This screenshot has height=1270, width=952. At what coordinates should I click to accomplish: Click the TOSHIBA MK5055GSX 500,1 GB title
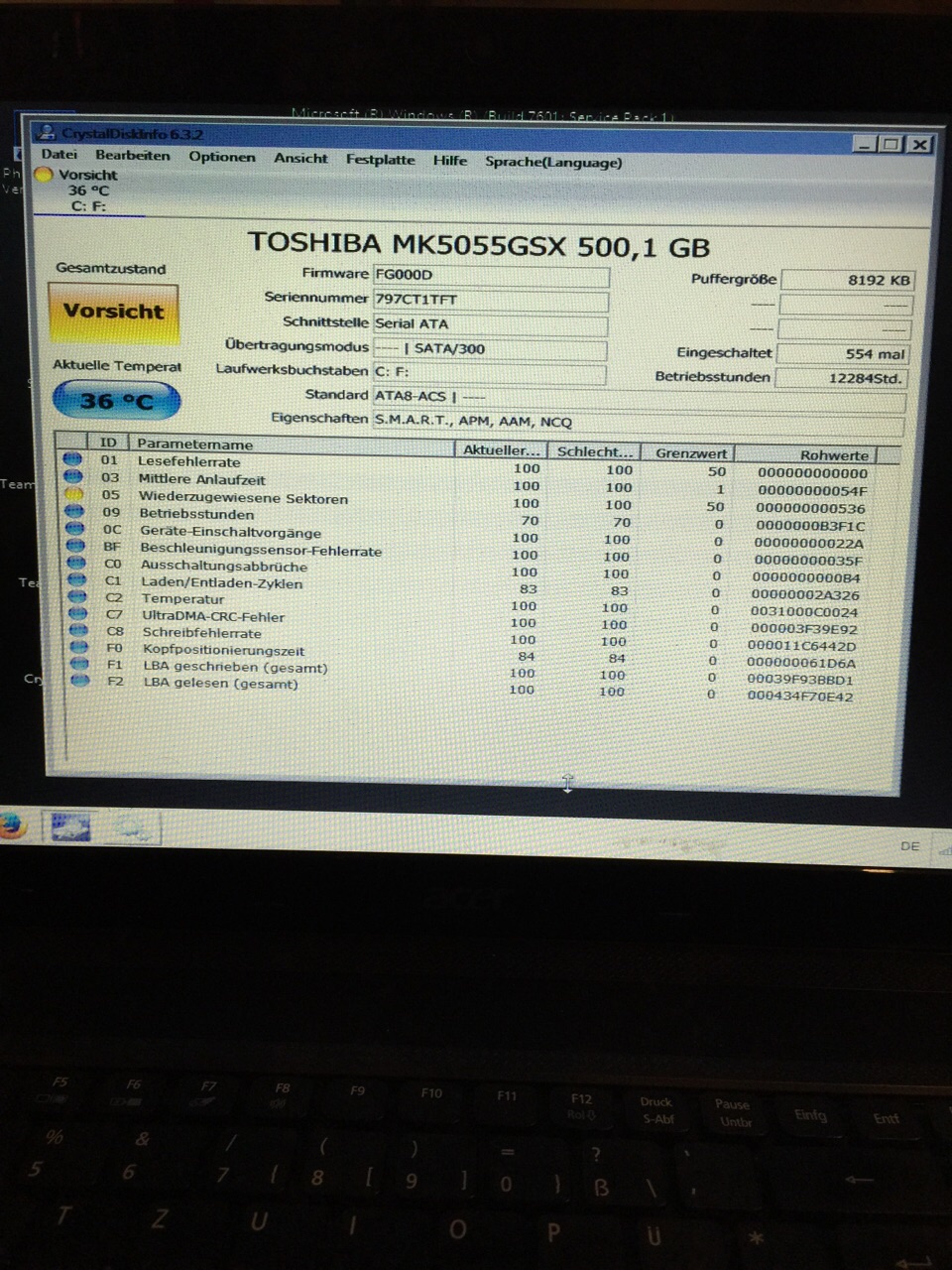[478, 244]
